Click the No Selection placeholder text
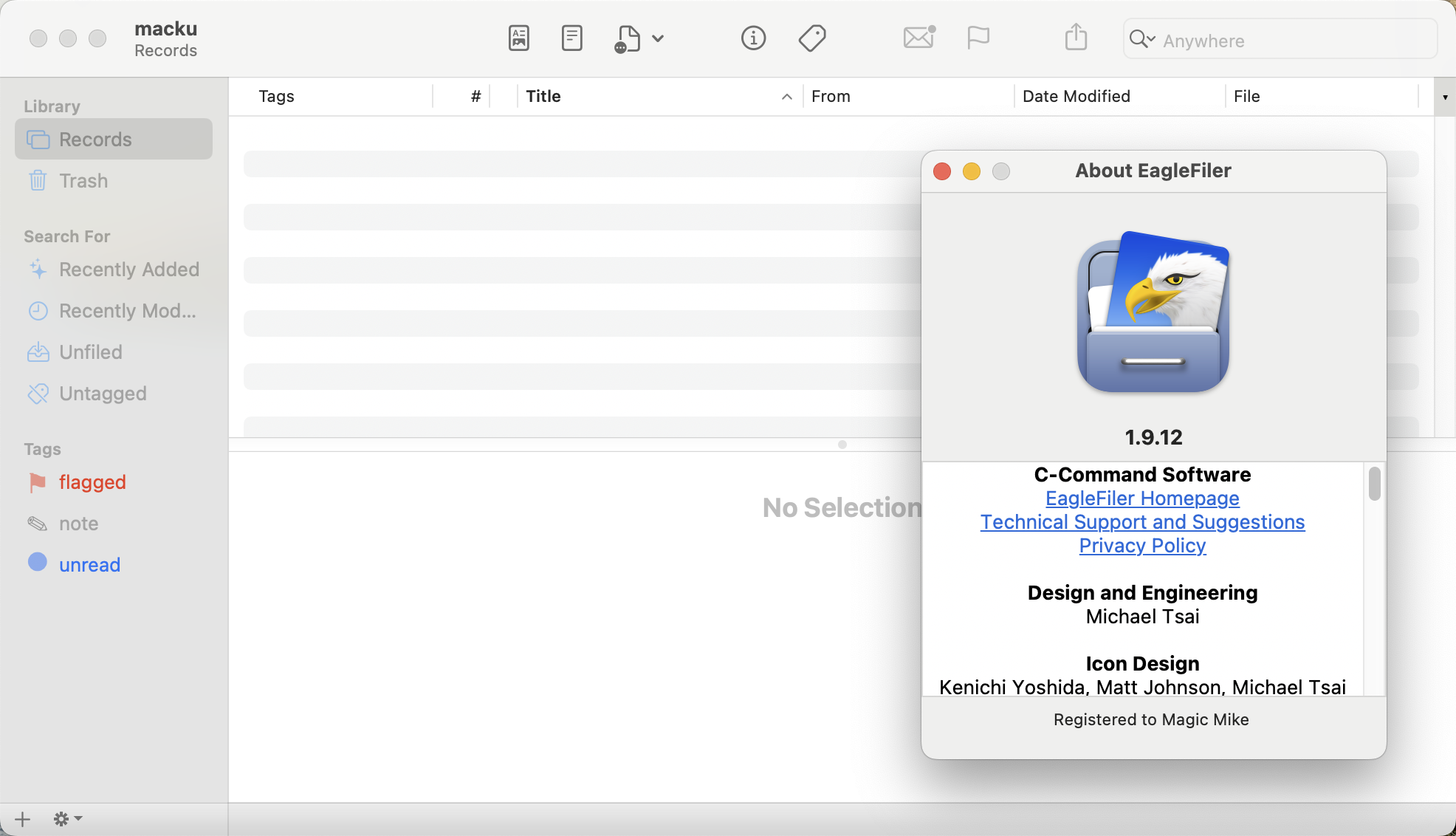 (842, 508)
